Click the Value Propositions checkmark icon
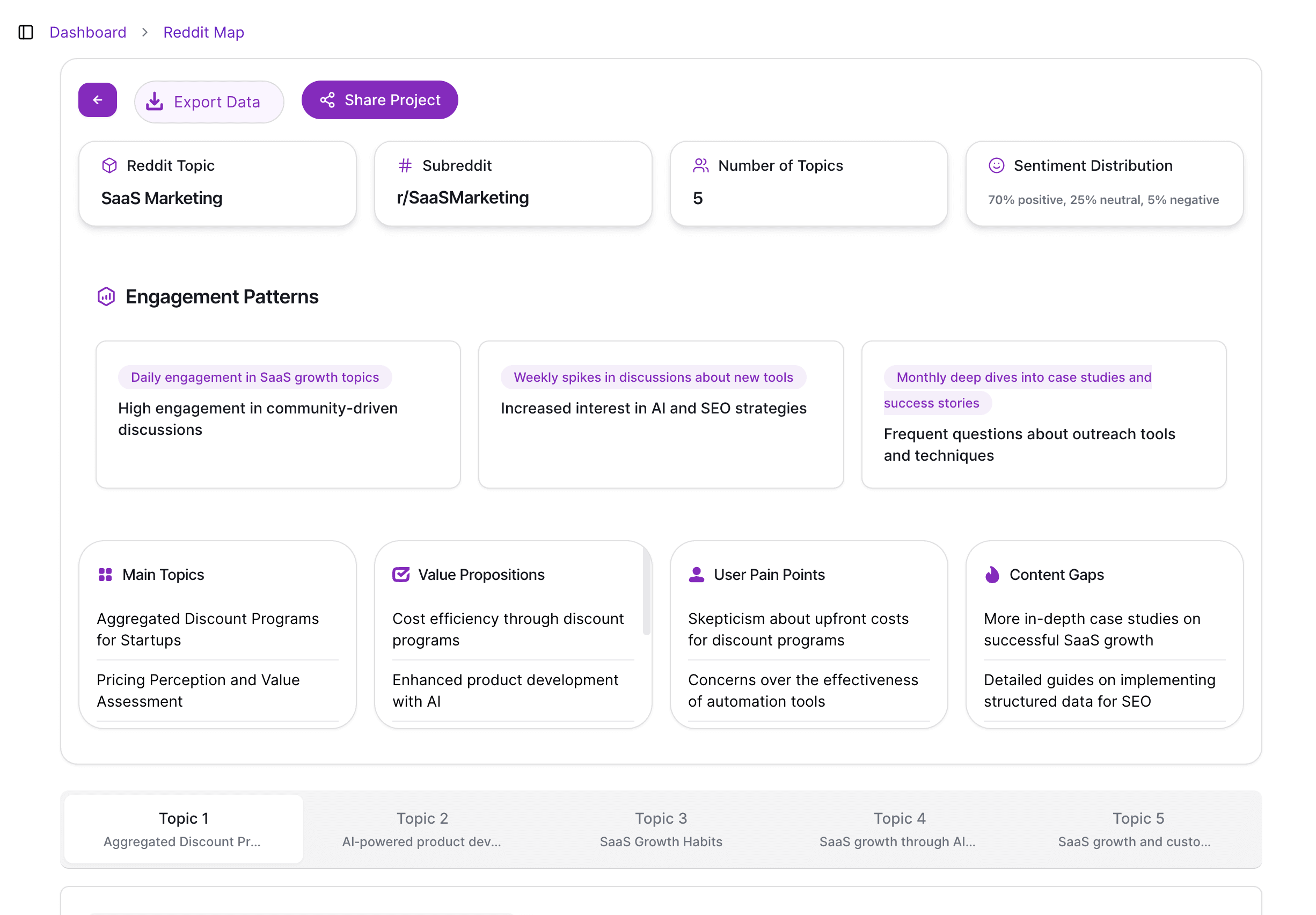The height and width of the screenshot is (915, 1316). tap(400, 575)
